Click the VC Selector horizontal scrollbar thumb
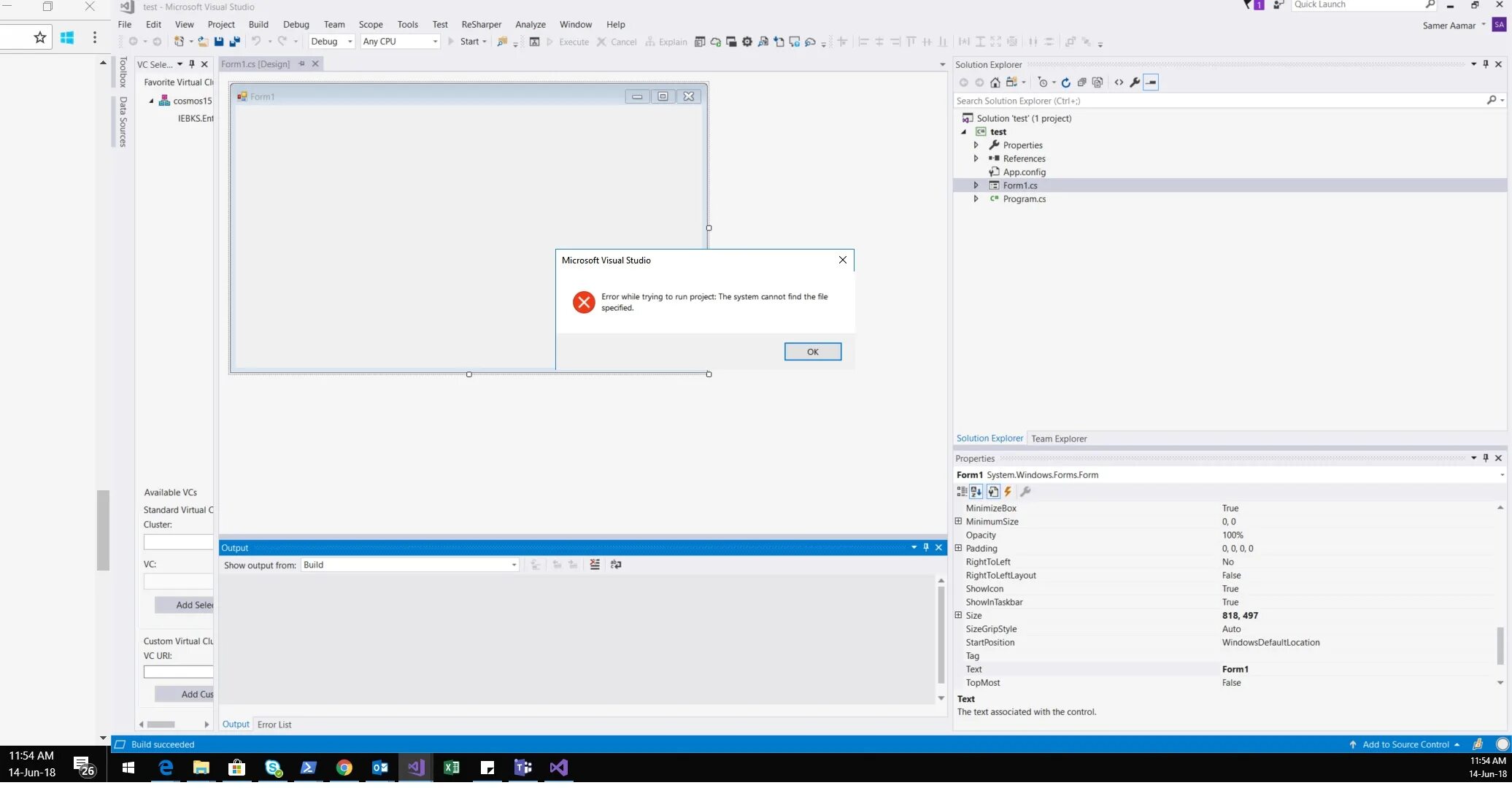This screenshot has height=788, width=1512. [x=161, y=725]
